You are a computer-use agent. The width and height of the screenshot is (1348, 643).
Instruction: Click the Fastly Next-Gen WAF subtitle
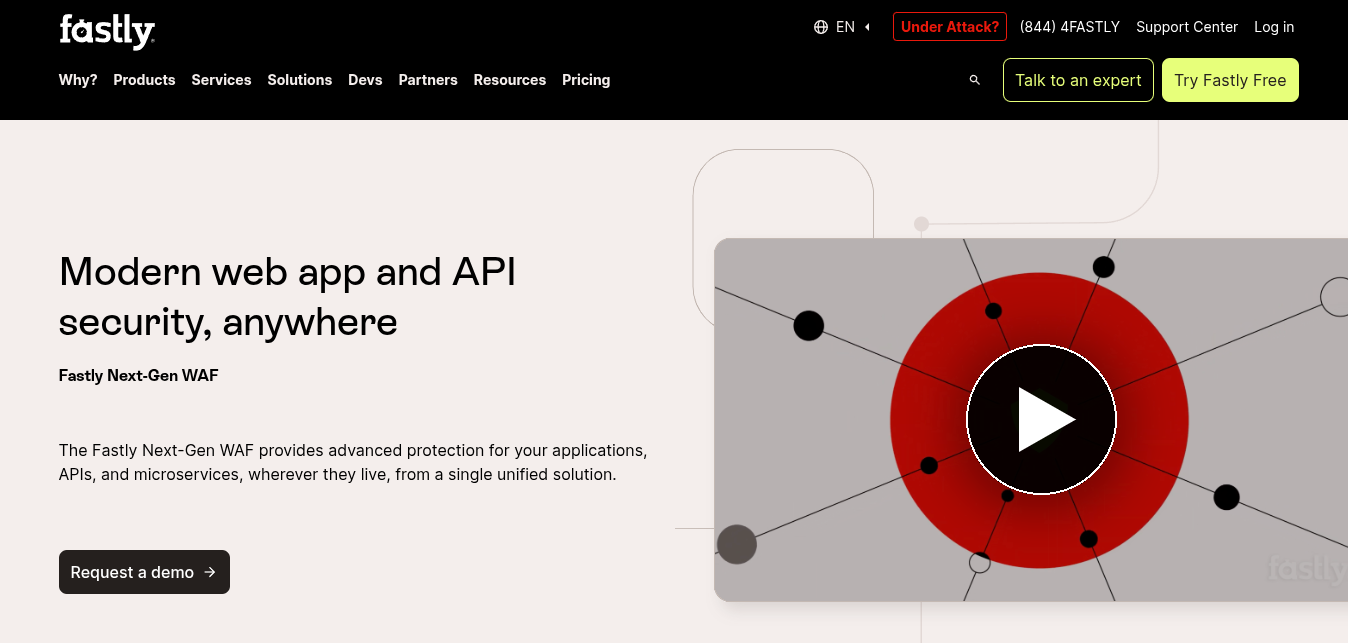138,376
